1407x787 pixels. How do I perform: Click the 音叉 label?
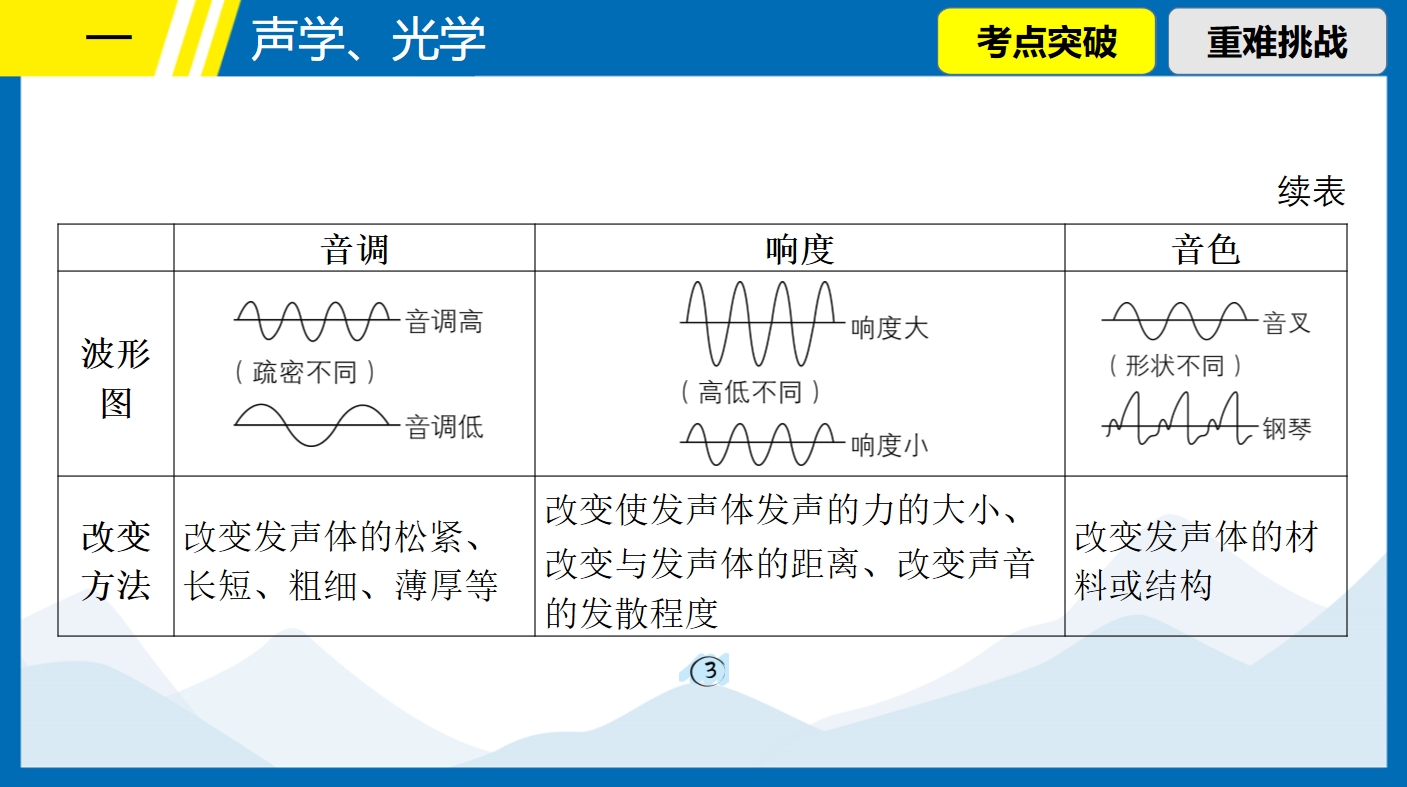tap(1287, 323)
